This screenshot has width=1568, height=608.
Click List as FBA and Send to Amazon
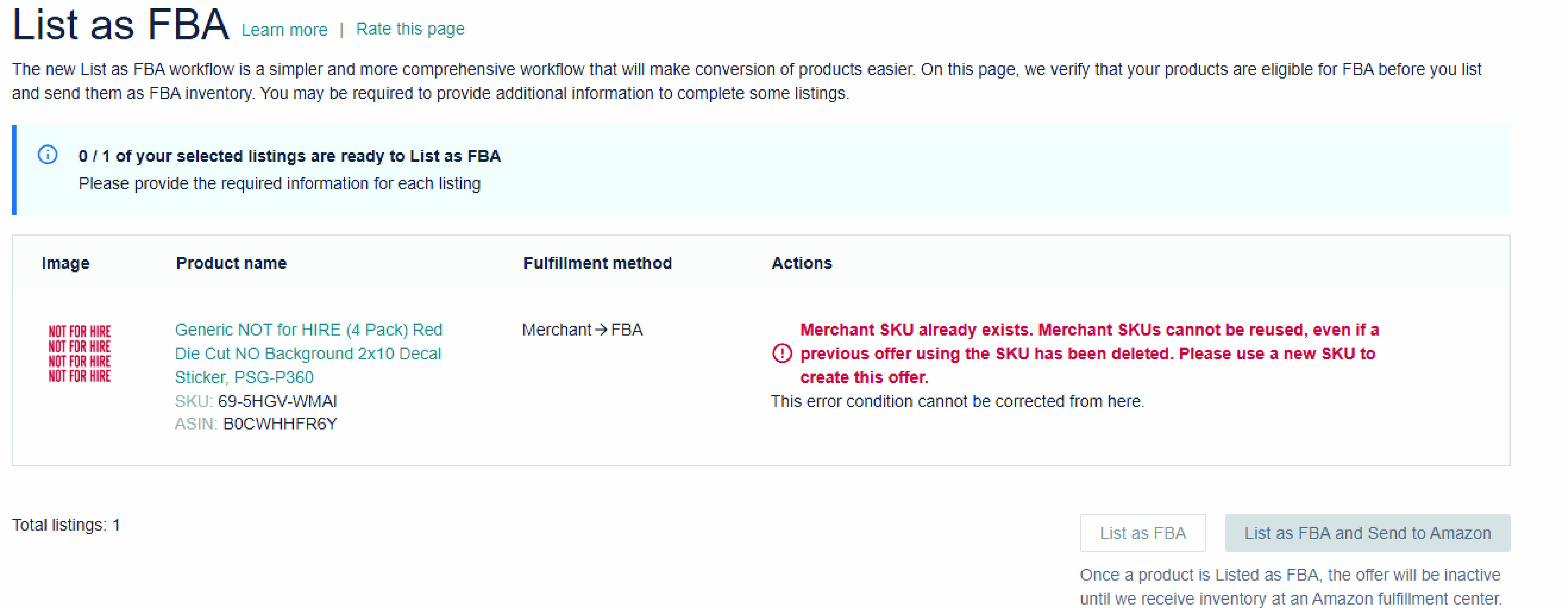pos(1367,533)
